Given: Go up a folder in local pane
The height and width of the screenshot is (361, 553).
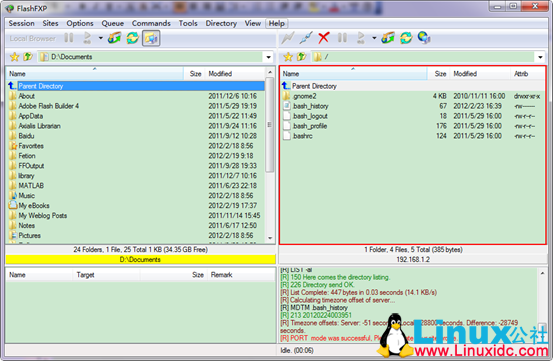Looking at the screenshot, I should click(x=28, y=57).
